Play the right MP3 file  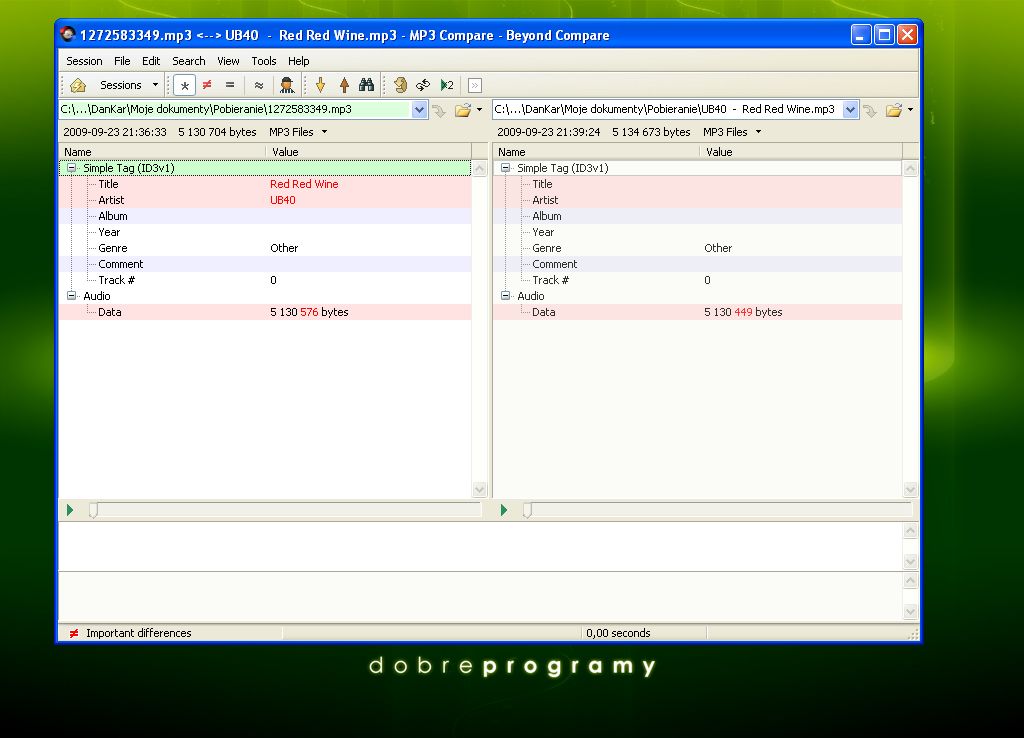coord(504,510)
